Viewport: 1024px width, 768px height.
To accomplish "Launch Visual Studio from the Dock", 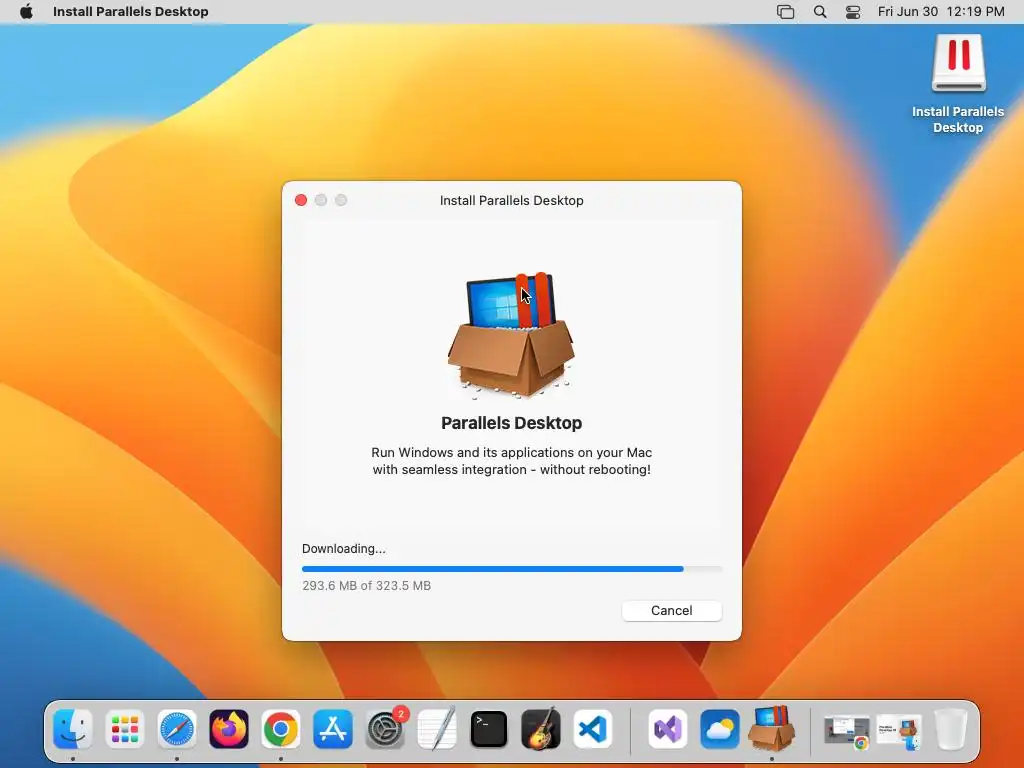I will point(667,729).
